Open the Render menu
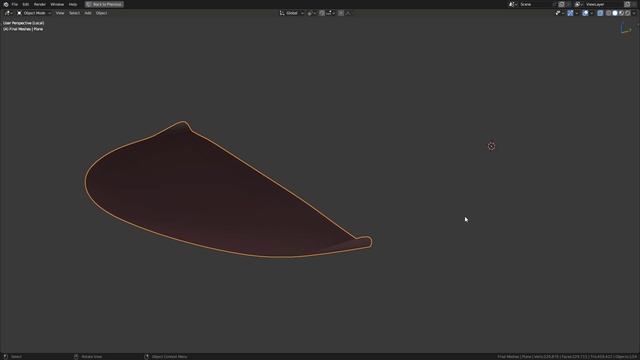Image resolution: width=640 pixels, height=360 pixels. [40, 4]
